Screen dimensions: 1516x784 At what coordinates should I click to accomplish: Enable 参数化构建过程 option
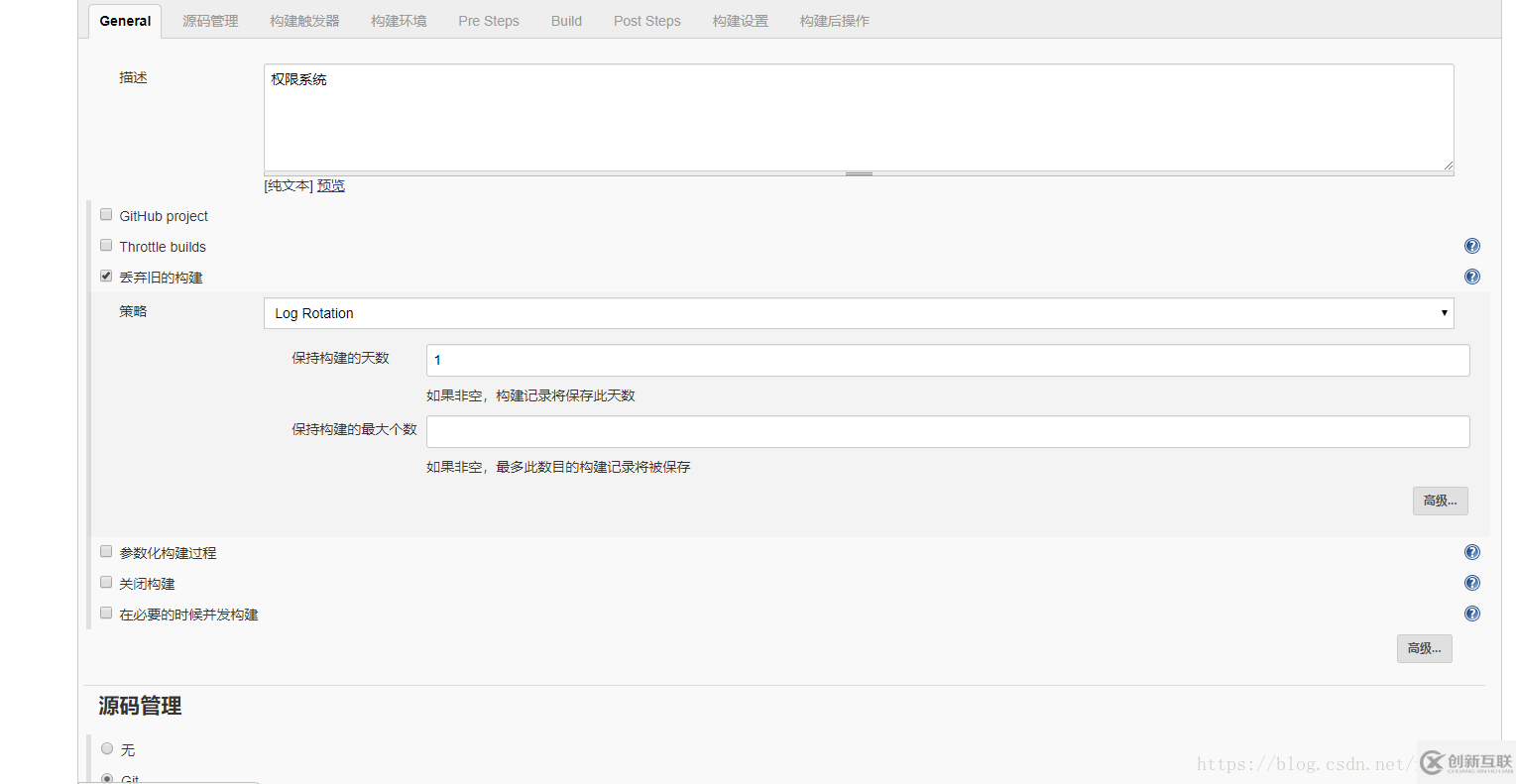(x=106, y=551)
